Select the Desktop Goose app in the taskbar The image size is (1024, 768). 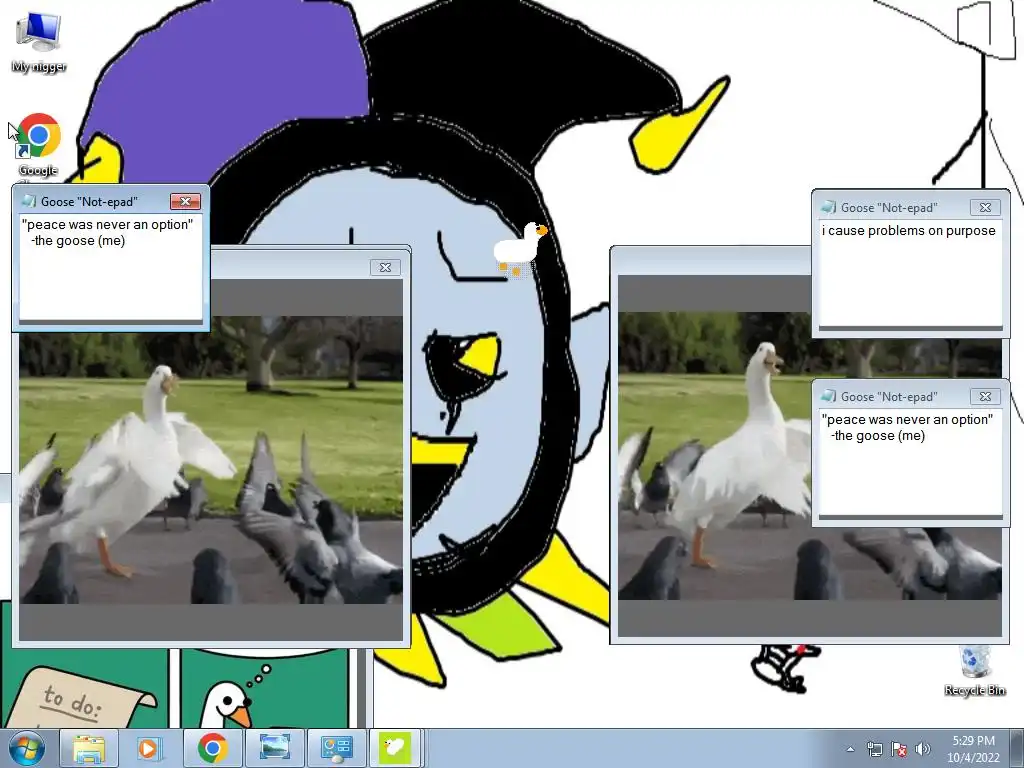[394, 748]
